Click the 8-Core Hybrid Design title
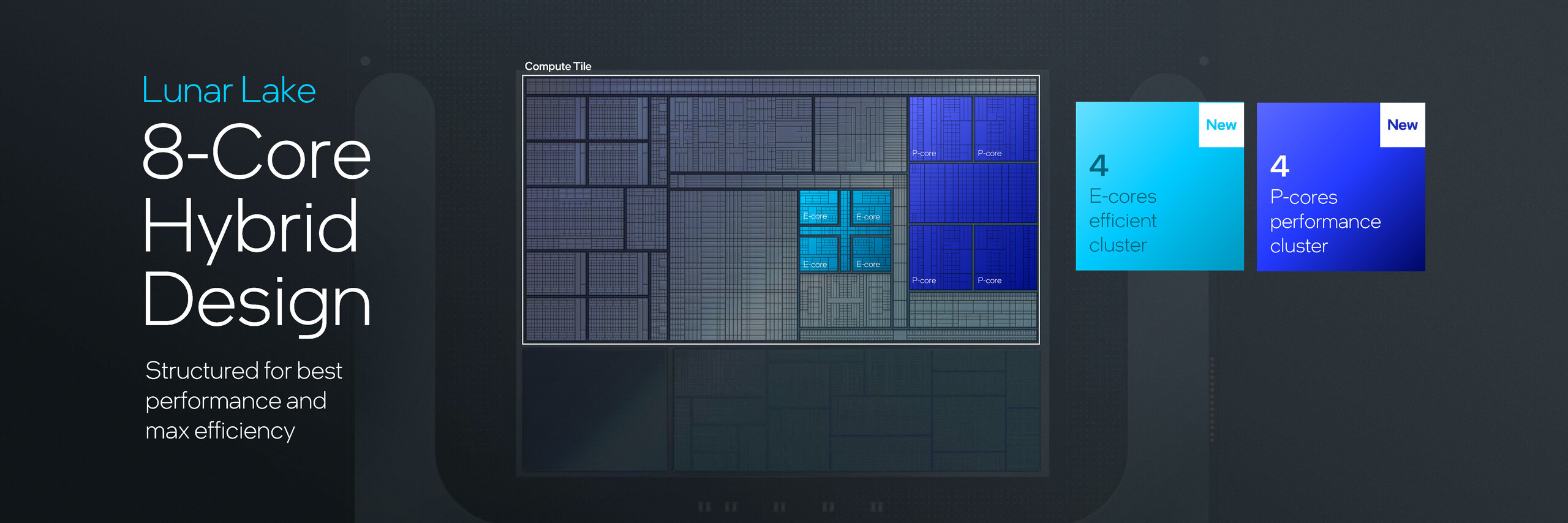Screen dimensions: 1568x523 pos(257,226)
